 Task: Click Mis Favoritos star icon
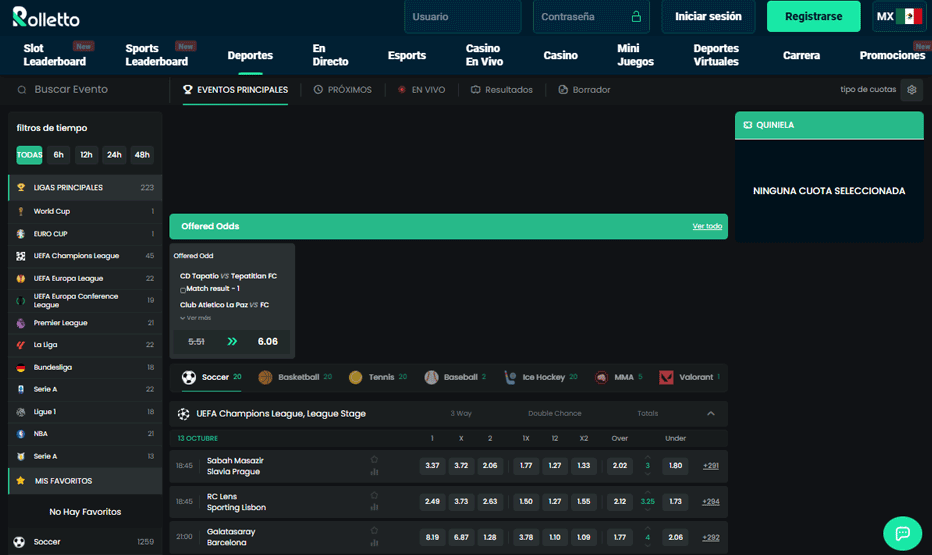point(21,481)
